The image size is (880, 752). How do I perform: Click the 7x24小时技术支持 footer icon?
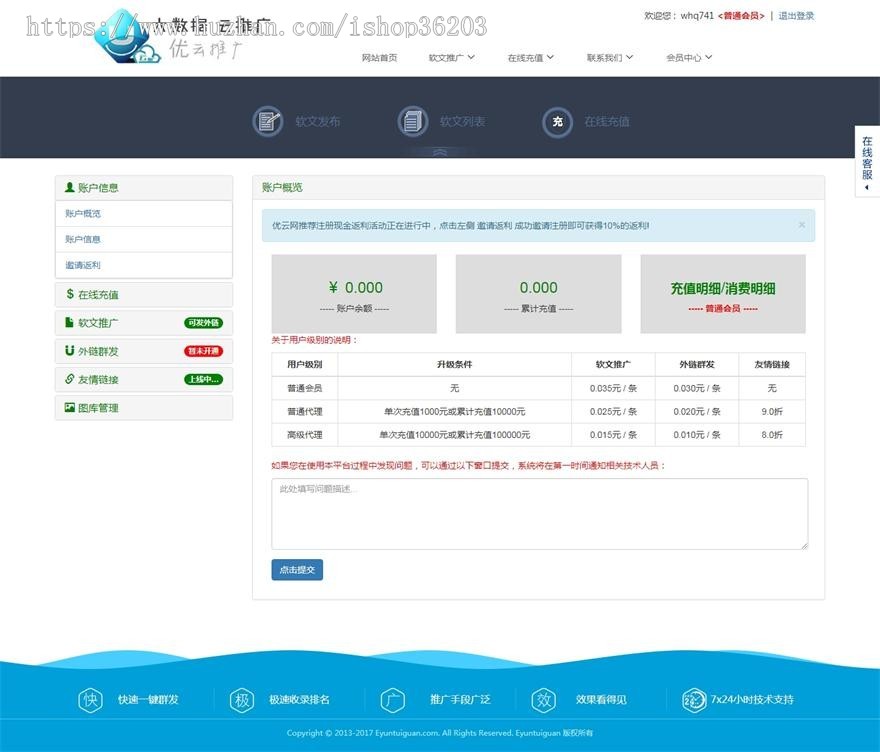click(693, 700)
